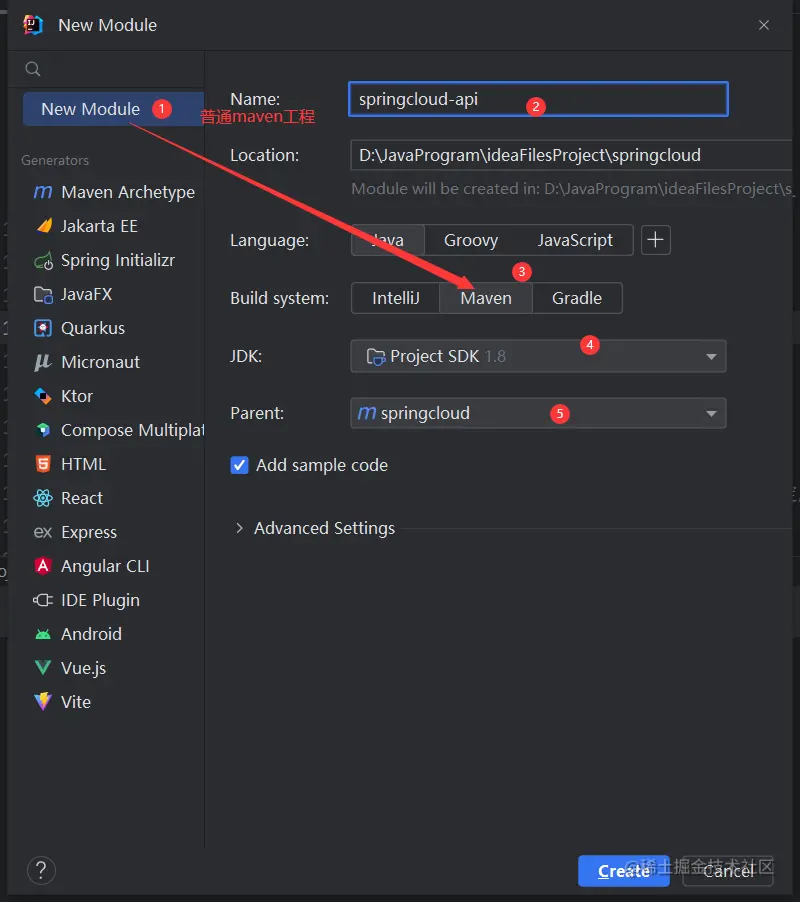Click the React label text
800x902 pixels.
pos(82,498)
